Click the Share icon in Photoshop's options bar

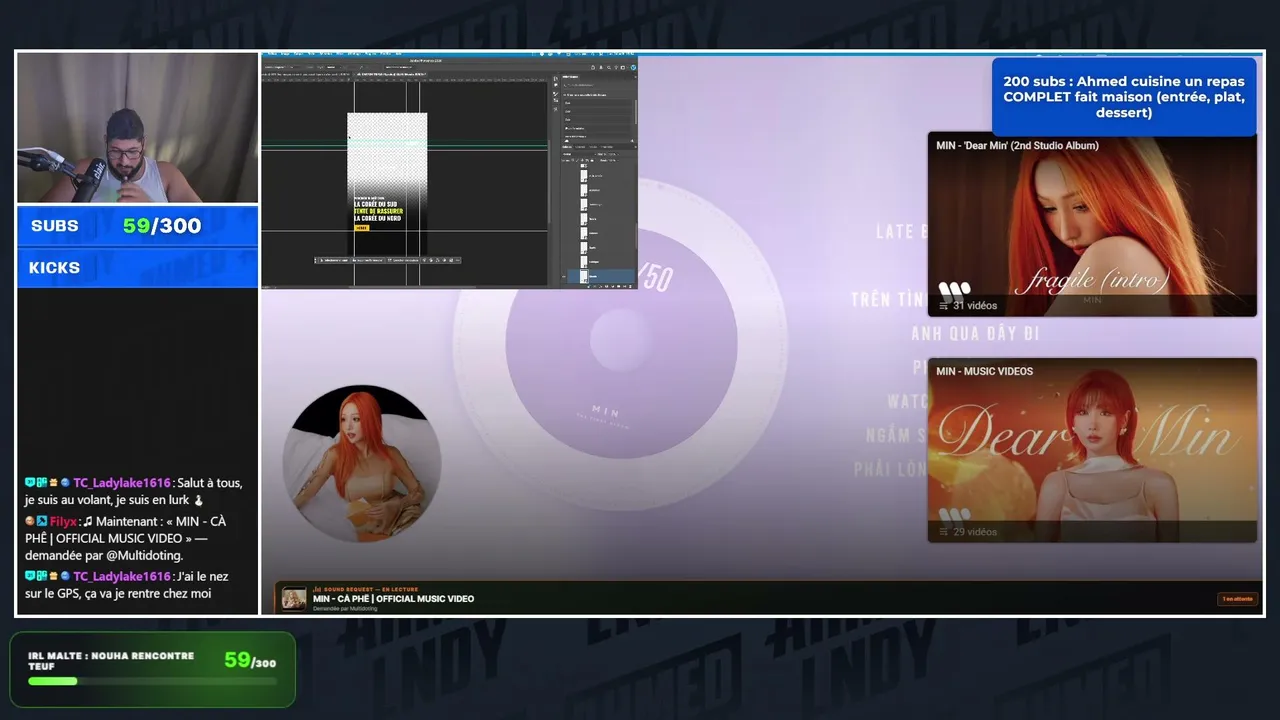(594, 67)
